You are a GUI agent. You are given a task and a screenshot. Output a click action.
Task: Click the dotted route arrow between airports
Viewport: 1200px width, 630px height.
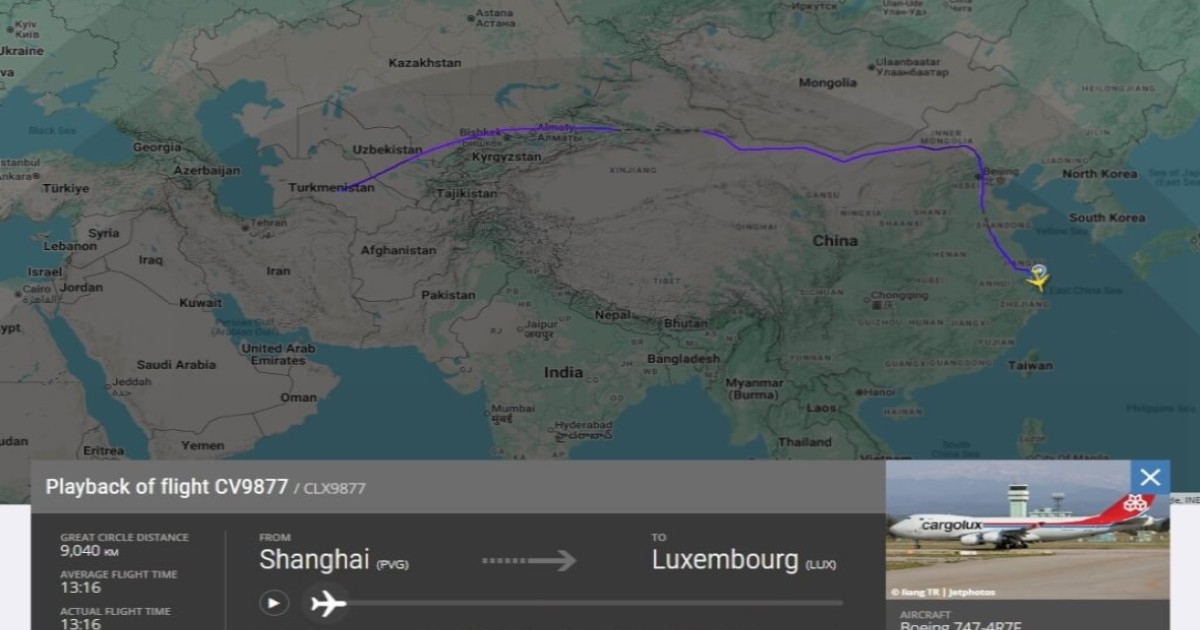pos(529,560)
